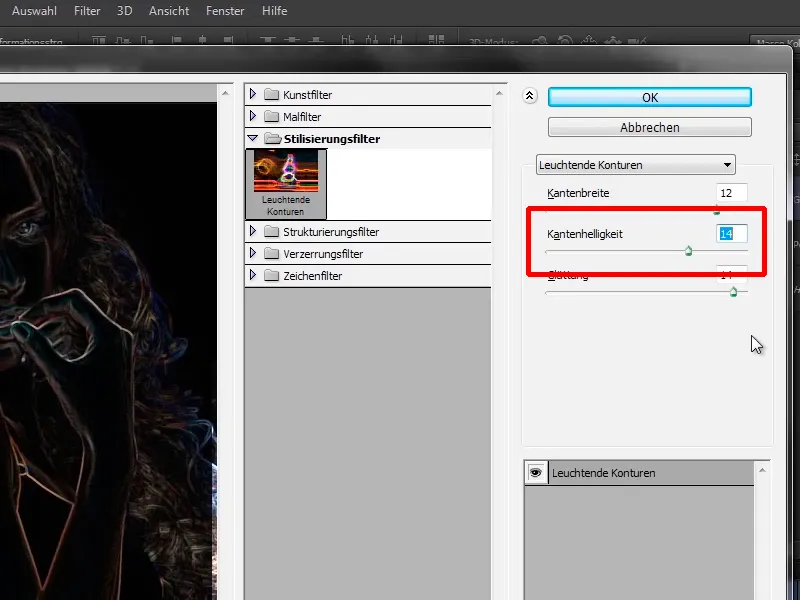The width and height of the screenshot is (800, 600).
Task: Open the Auswahl menu
Action: [34, 11]
